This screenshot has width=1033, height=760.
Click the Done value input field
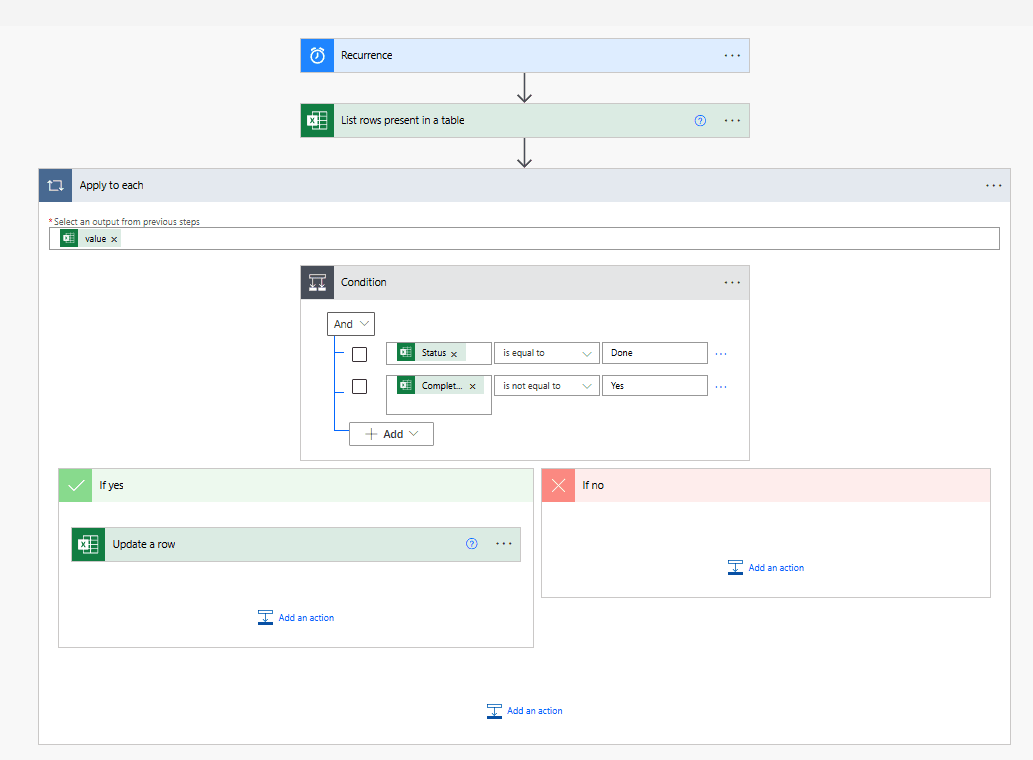click(655, 353)
